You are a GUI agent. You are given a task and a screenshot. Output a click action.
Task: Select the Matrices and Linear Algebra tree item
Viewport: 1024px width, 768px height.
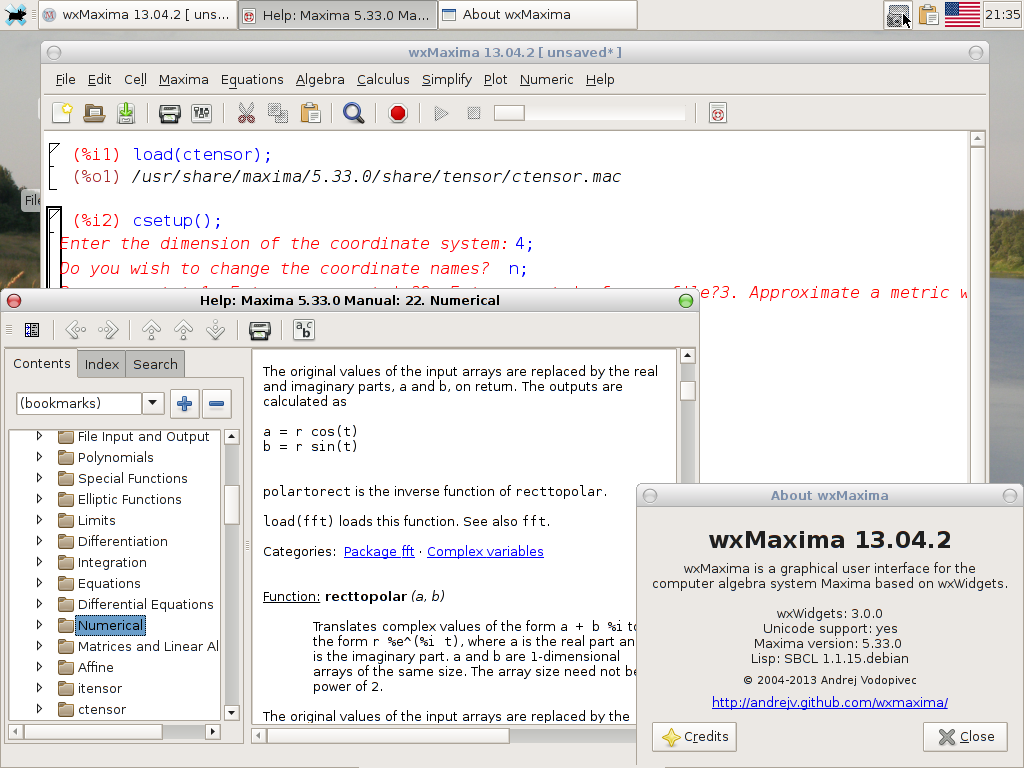[x=148, y=646]
